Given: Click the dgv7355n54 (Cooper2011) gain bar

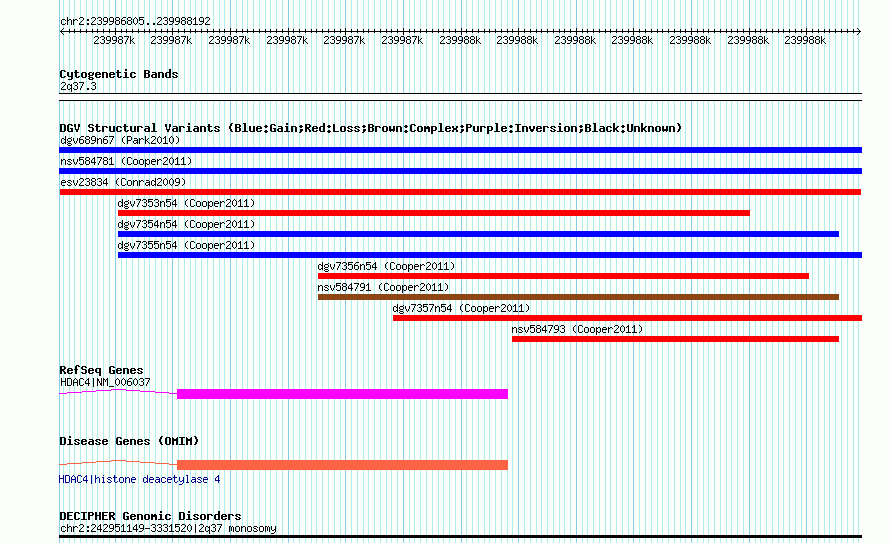Looking at the screenshot, I should 490,255.
